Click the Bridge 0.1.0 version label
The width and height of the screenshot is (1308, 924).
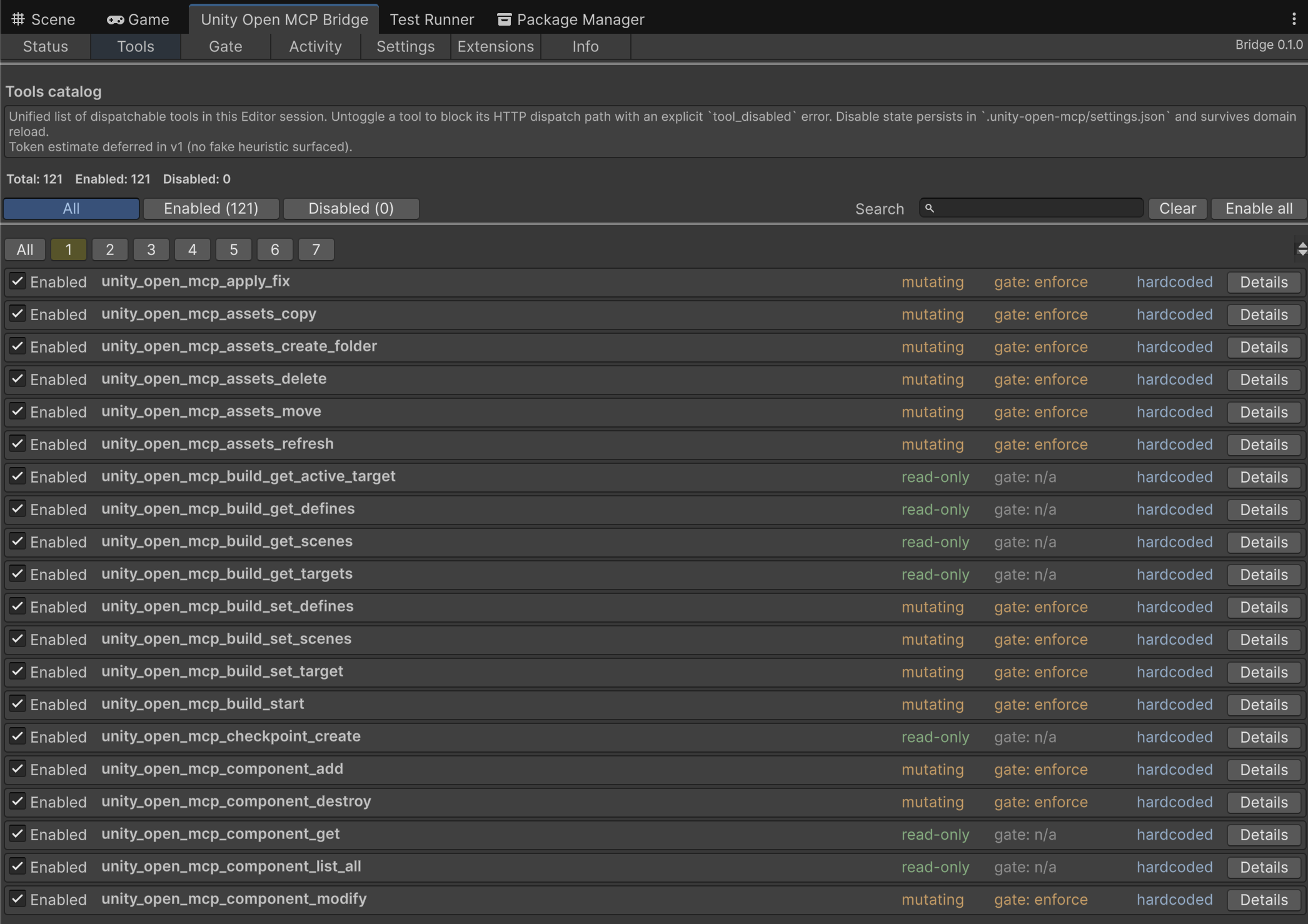1269,45
